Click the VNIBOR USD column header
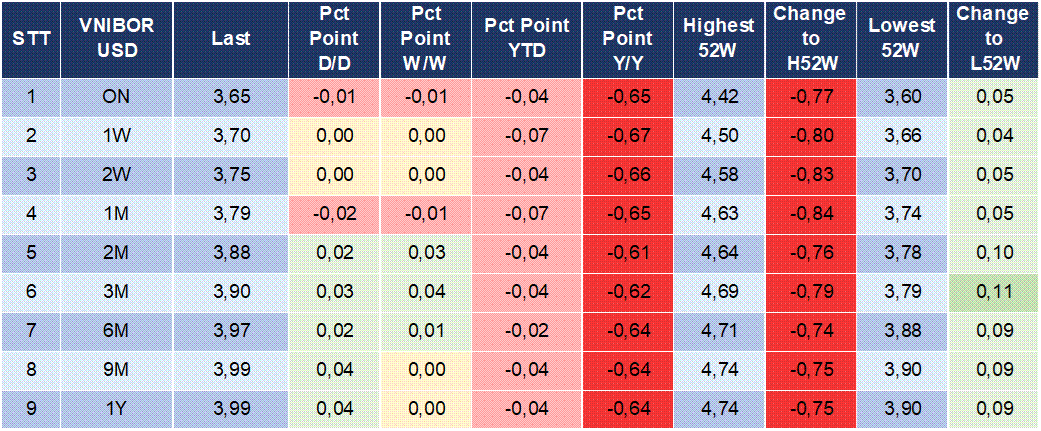Viewport: 1041px width, 431px height. click(117, 39)
